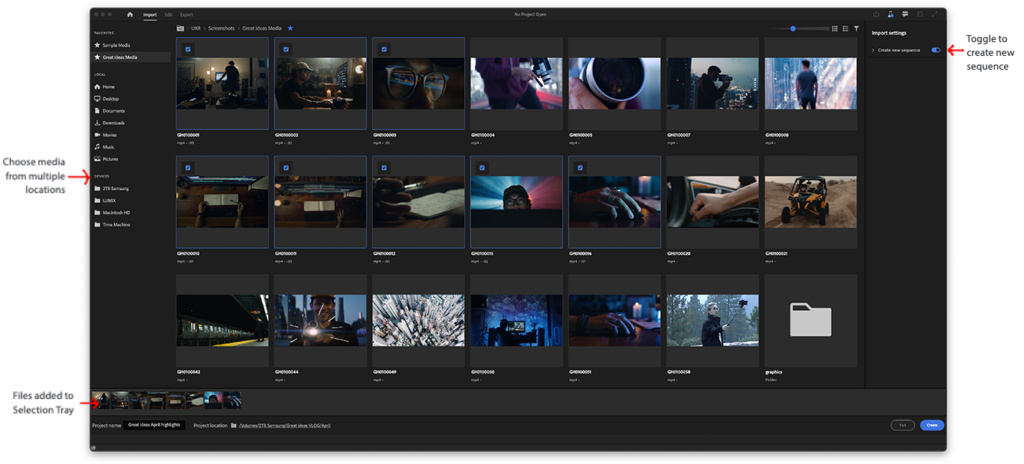Toggle Create new sequence switch

(936, 50)
